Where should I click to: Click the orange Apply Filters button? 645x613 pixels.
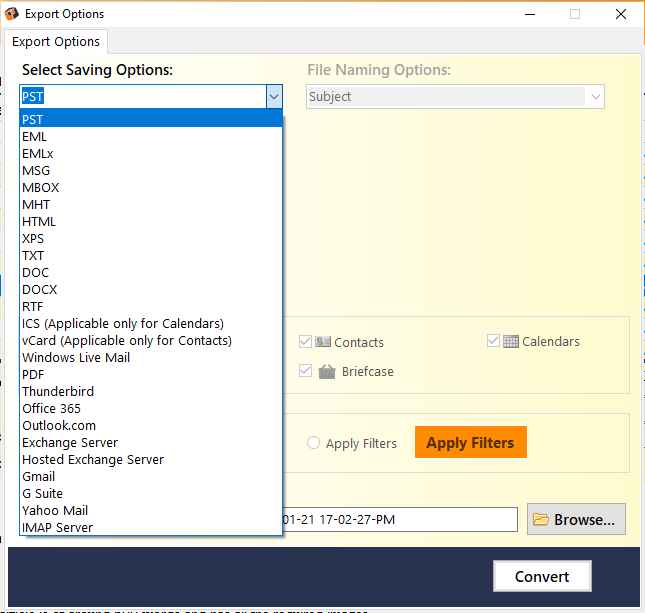pos(471,442)
